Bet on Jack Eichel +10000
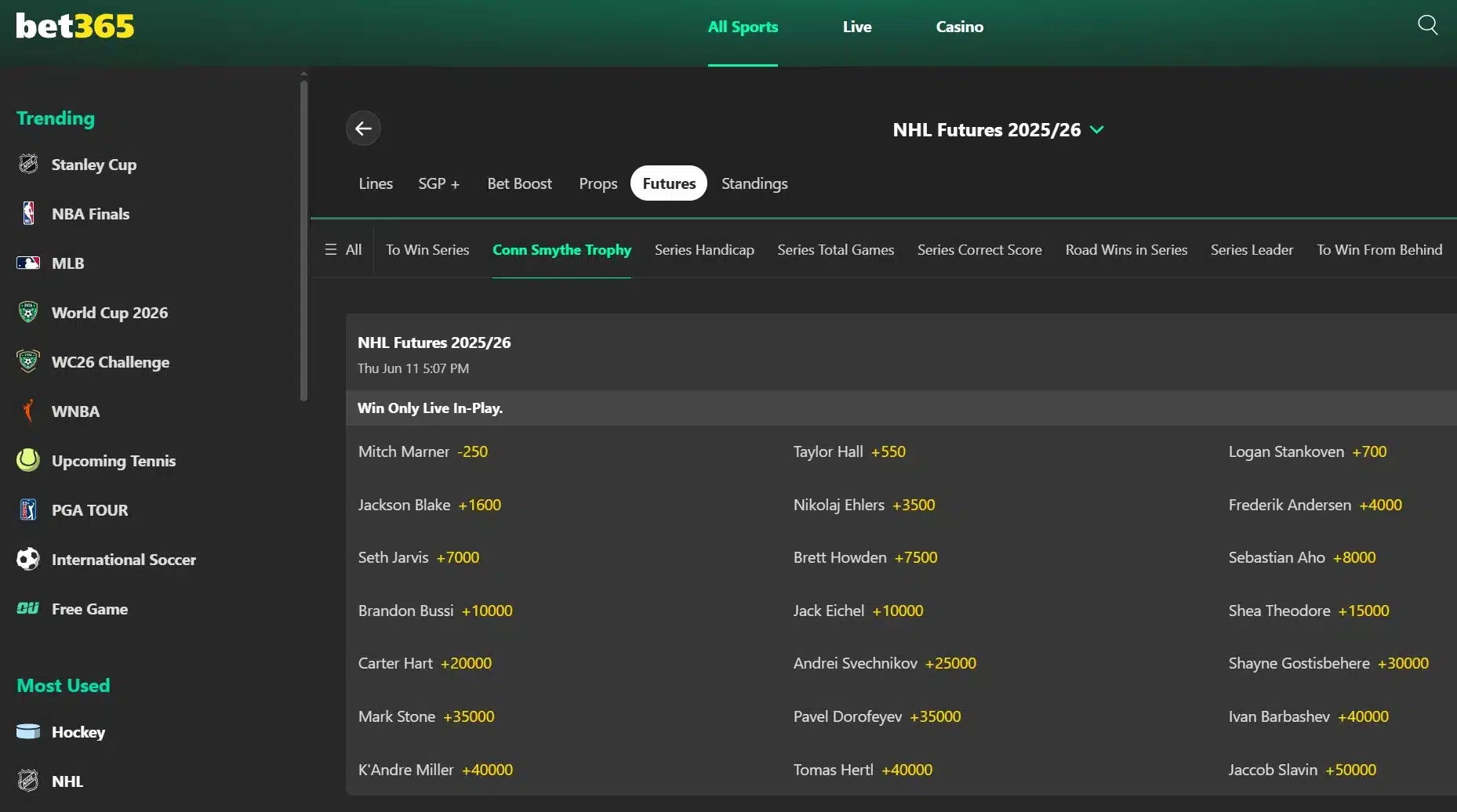1457x812 pixels. (858, 611)
